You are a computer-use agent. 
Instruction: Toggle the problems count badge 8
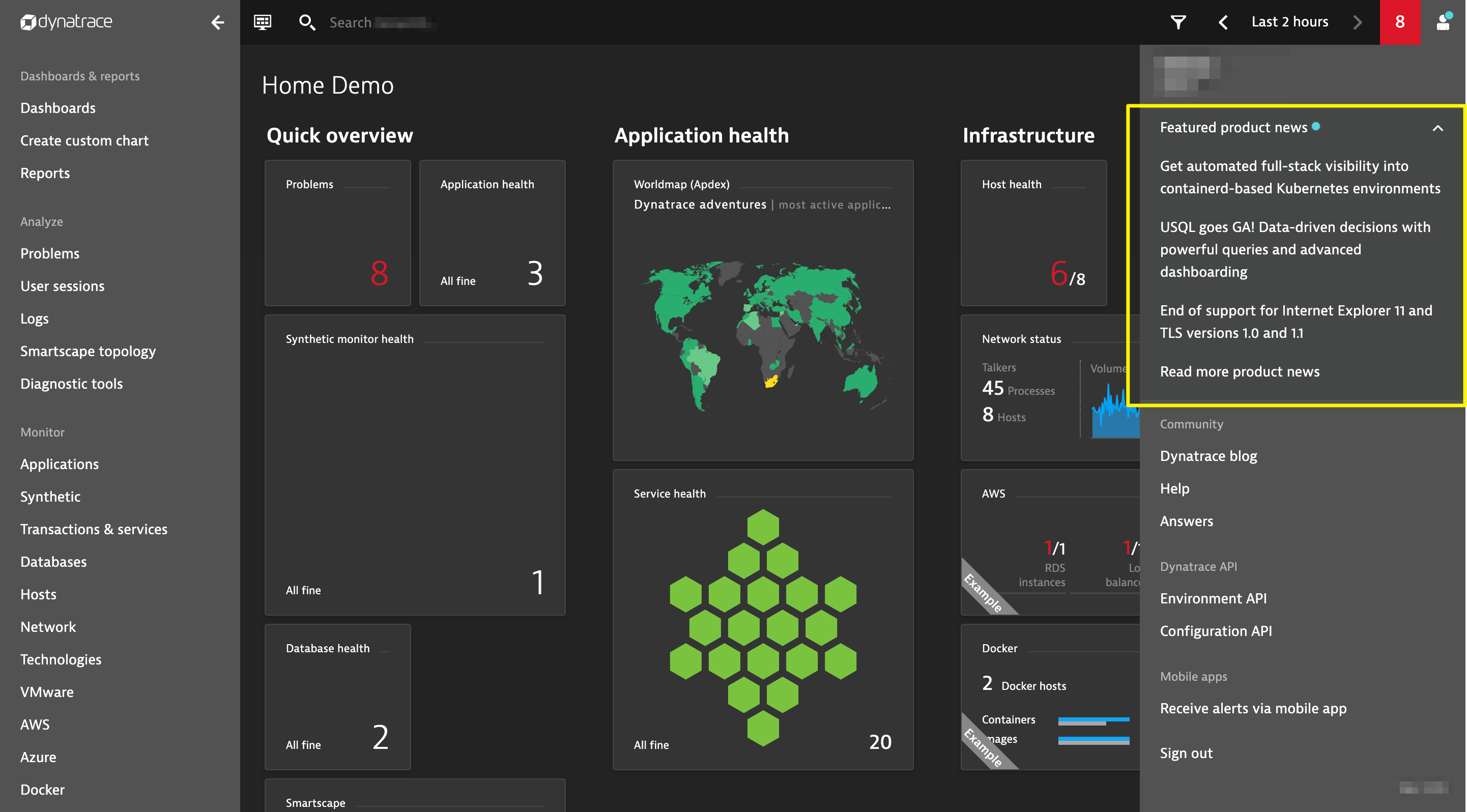[1400, 22]
